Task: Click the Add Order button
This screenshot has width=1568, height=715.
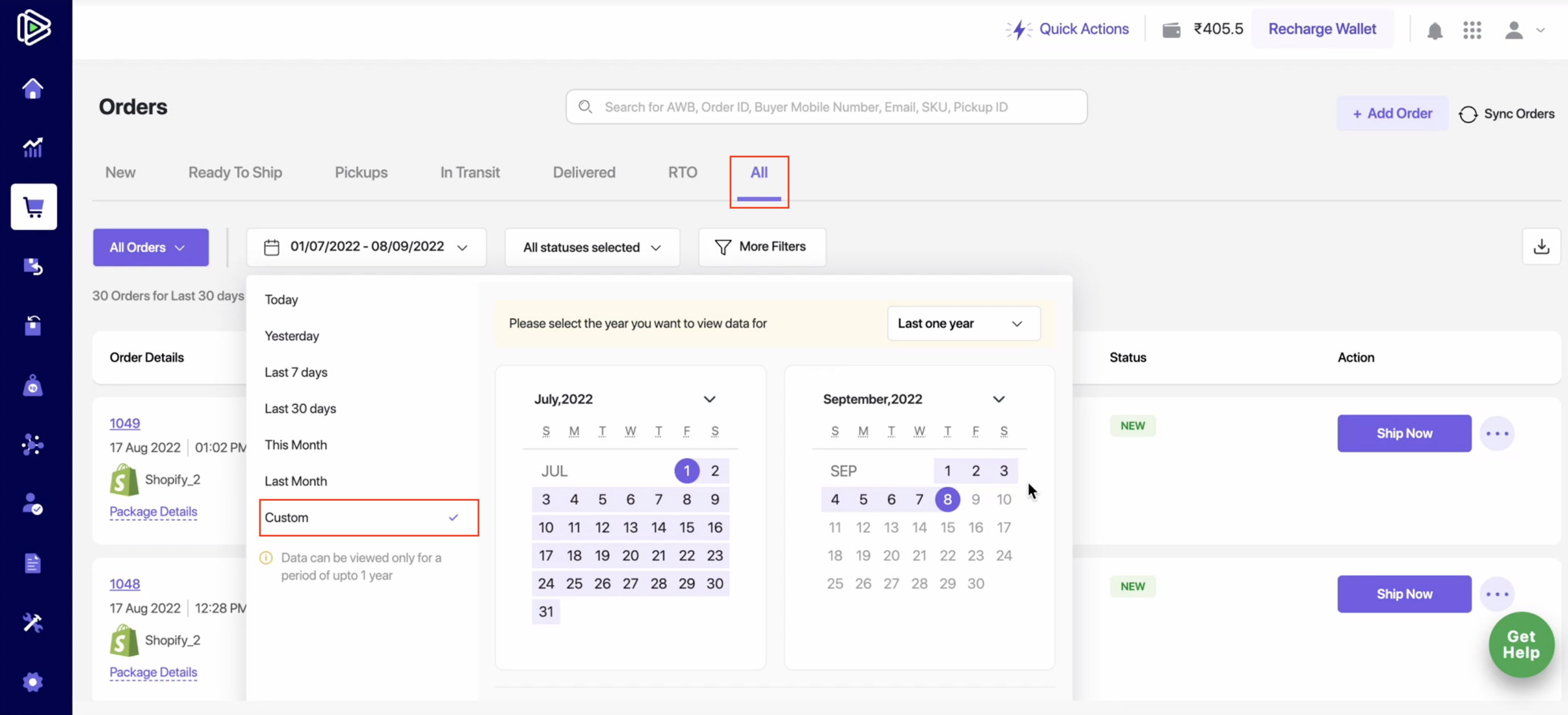Action: [x=1393, y=113]
